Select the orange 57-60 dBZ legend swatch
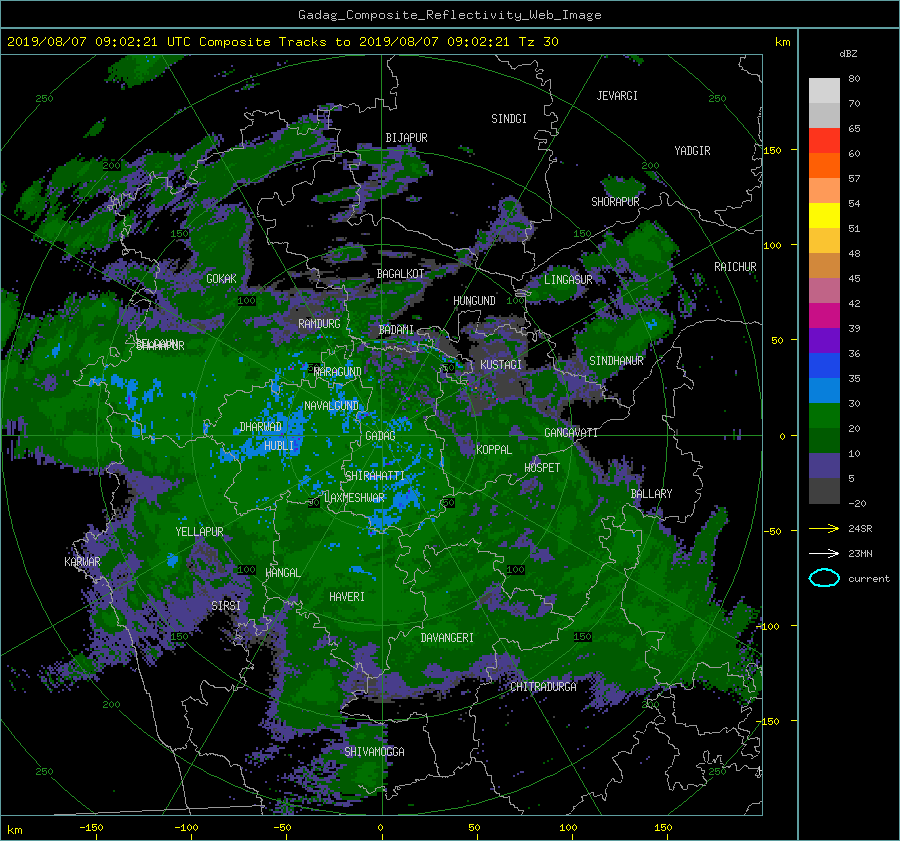Screen dimensions: 900x841 pyautogui.click(x=824, y=165)
